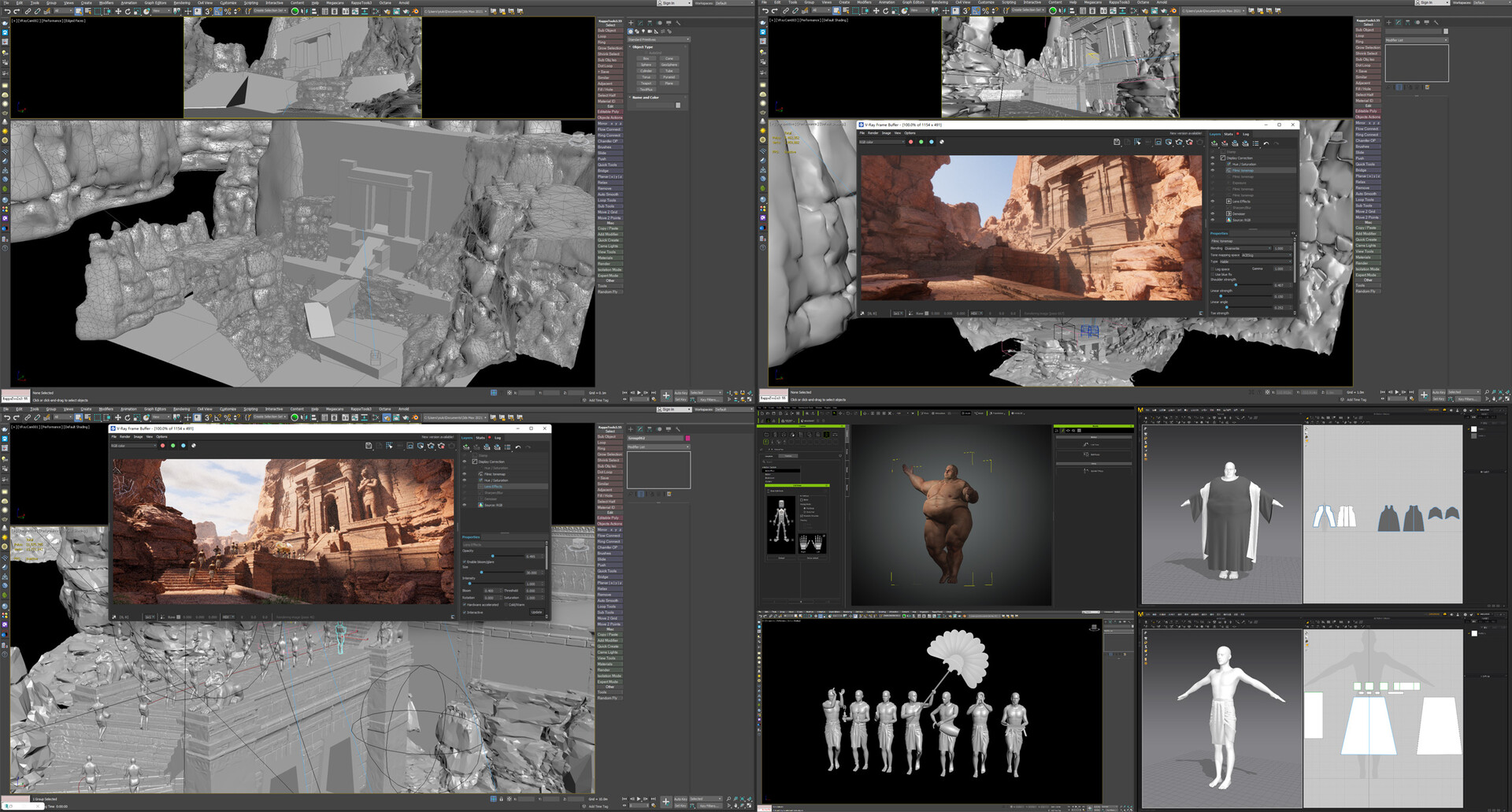Open Tone mapping space ACEScg dropdown
This screenshot has height=812, width=1512.
(1266, 255)
